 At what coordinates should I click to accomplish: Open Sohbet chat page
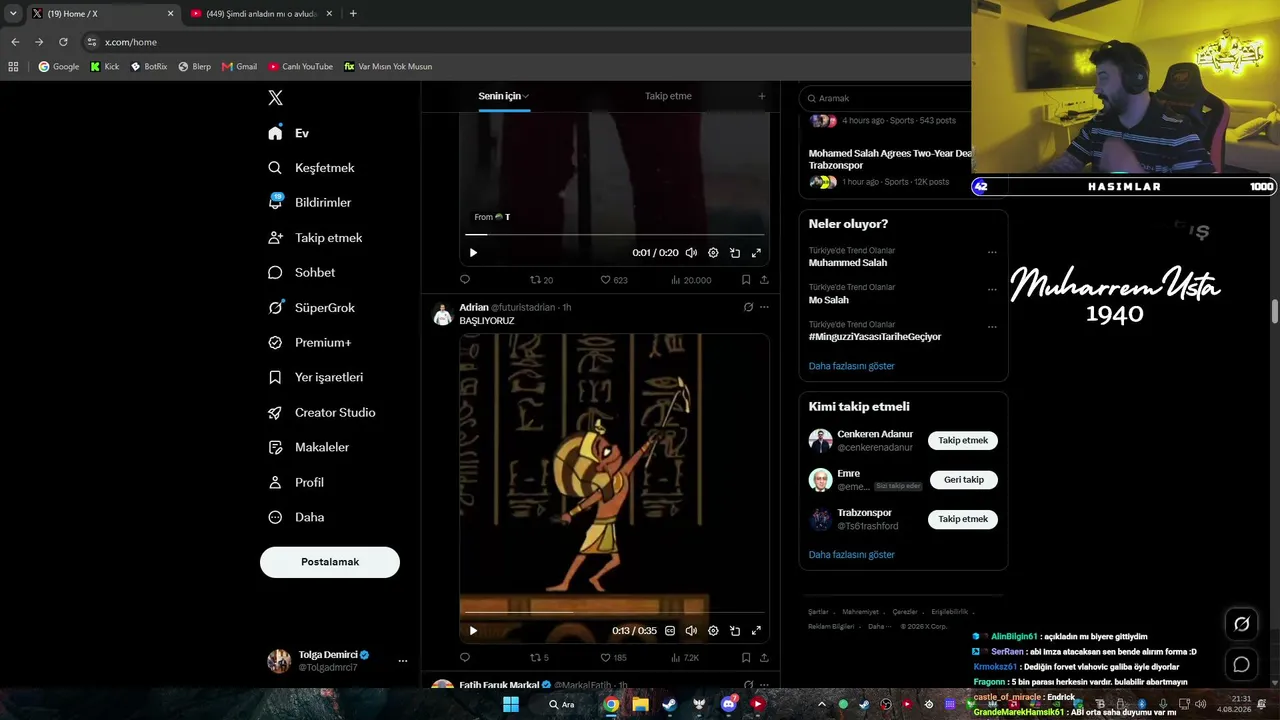click(301, 272)
